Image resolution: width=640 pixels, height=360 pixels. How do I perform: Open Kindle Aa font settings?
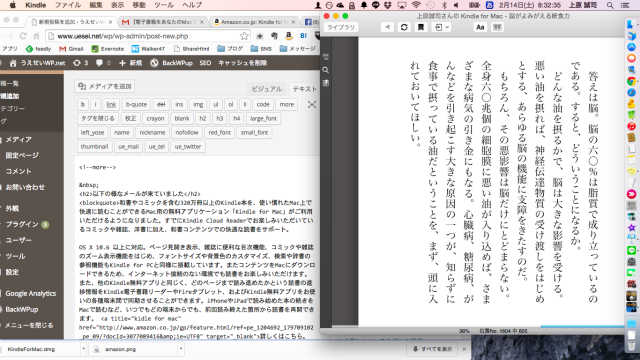pos(480,27)
